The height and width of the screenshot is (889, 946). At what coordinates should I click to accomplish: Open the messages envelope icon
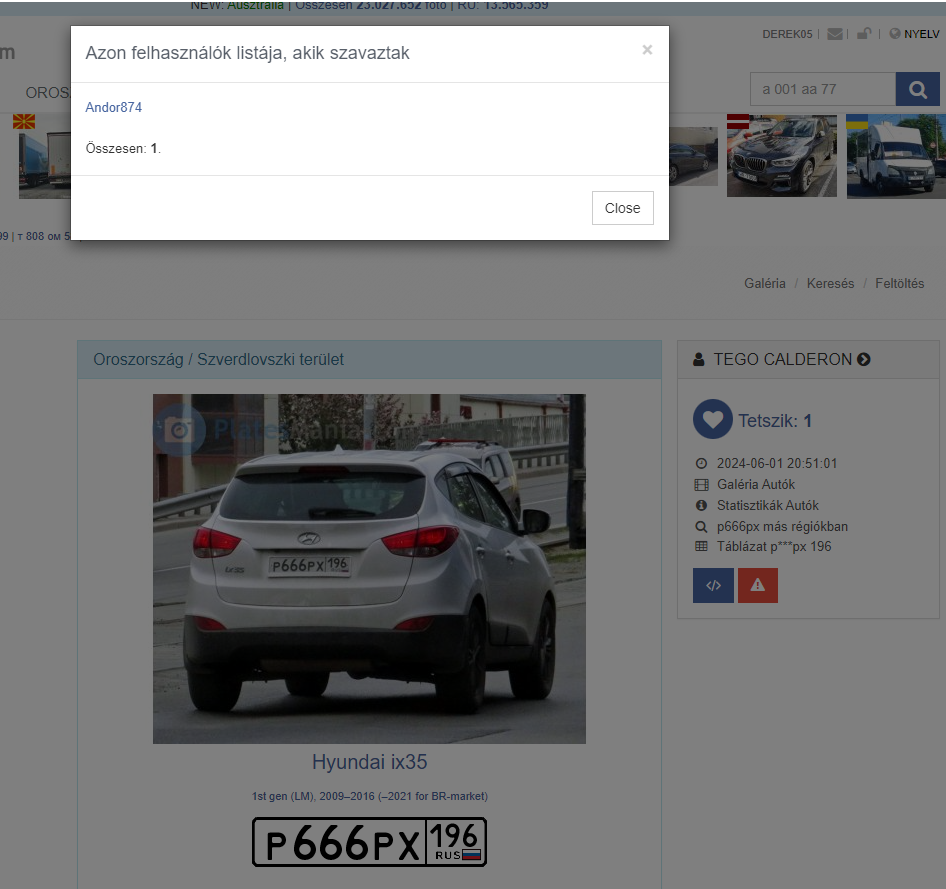point(835,34)
